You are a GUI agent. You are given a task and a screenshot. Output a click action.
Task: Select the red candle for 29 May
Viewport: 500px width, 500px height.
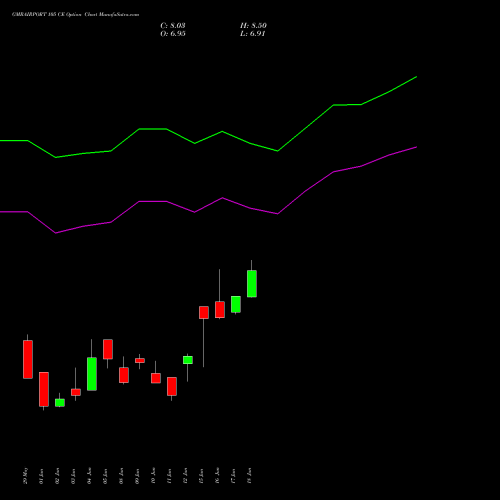28,359
